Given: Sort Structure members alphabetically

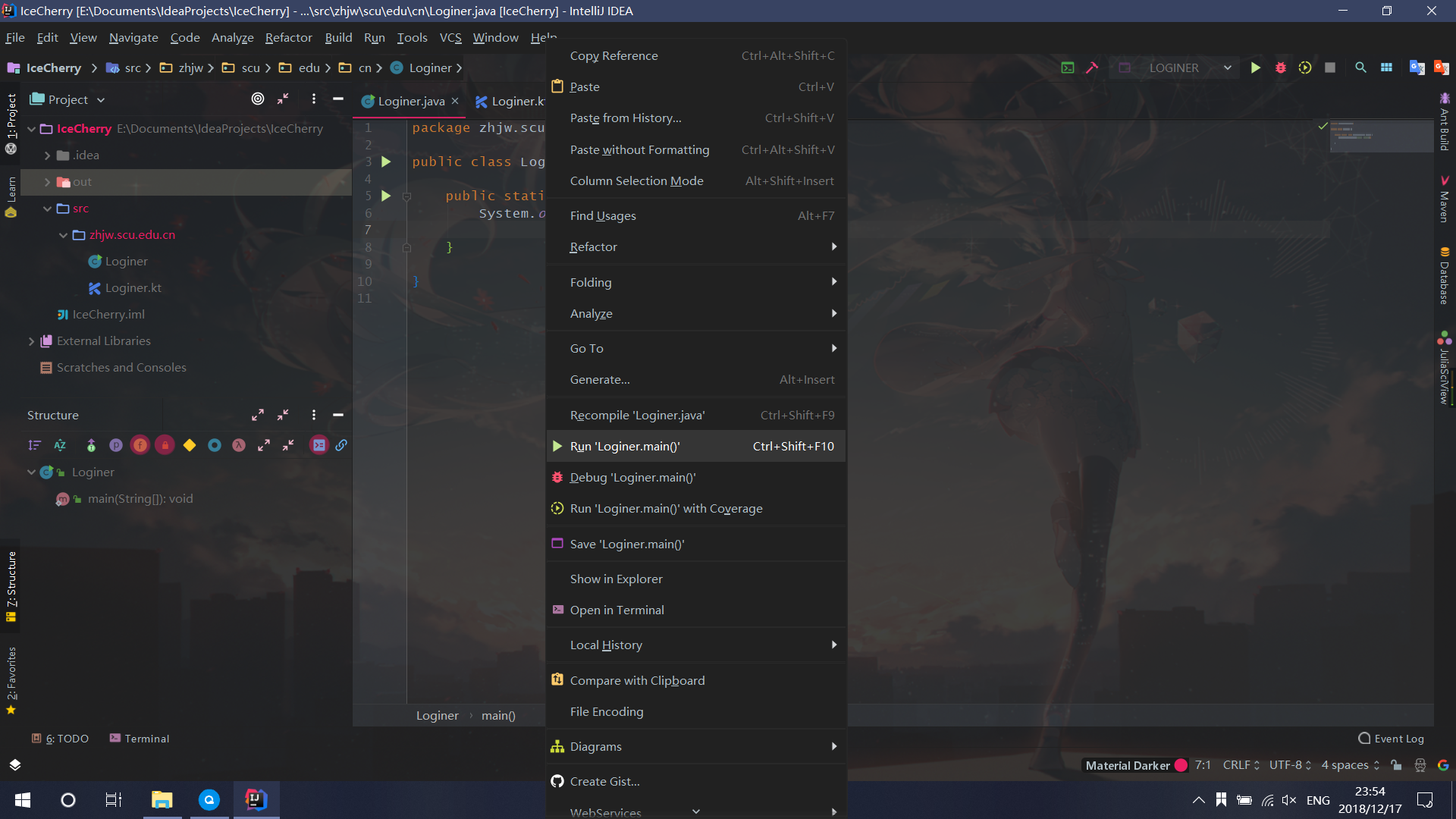Looking at the screenshot, I should click(60, 445).
